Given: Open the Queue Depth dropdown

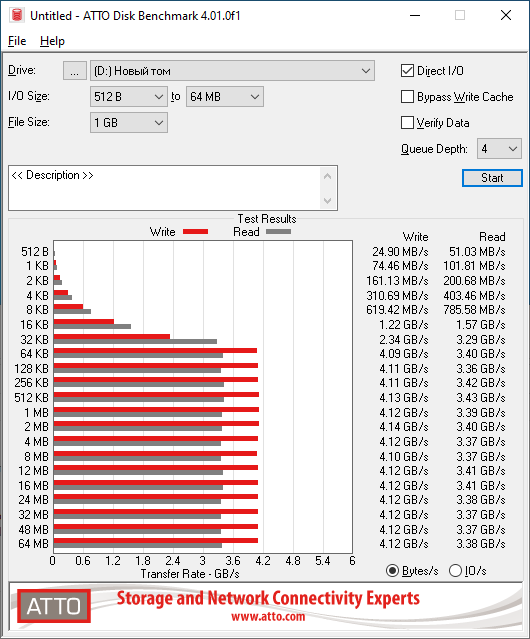Looking at the screenshot, I should tap(499, 149).
